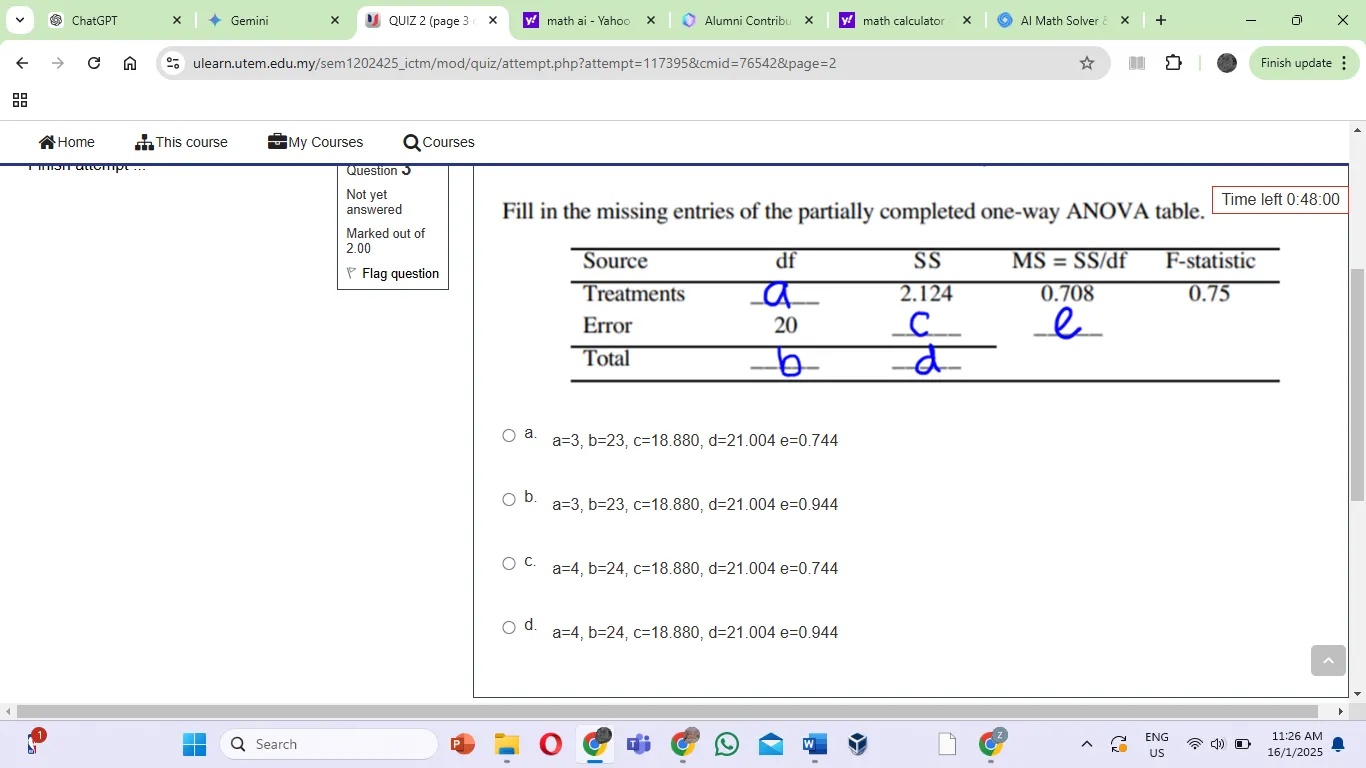Open My Courses in the navigation bar
The image size is (1366, 768).
(315, 142)
